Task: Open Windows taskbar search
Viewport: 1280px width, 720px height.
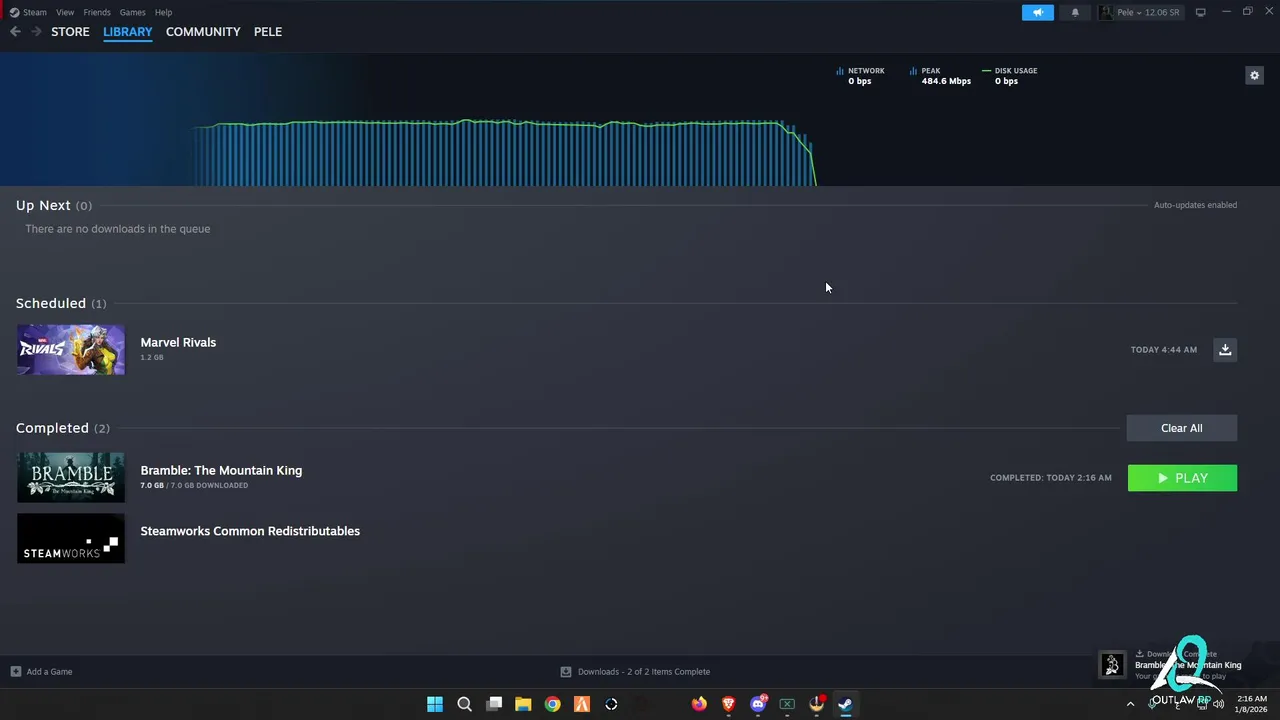Action: pyautogui.click(x=464, y=704)
